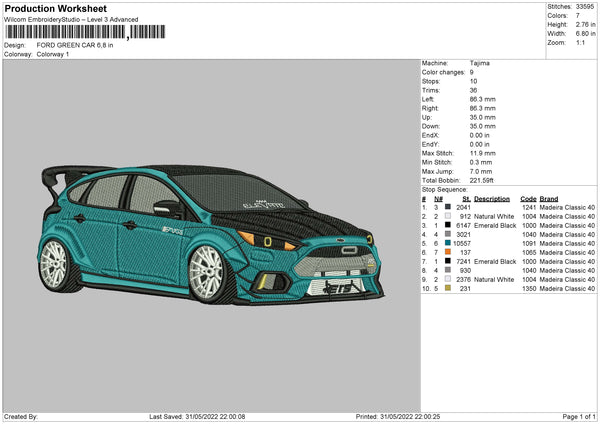Image resolution: width=600 pixels, height=424 pixels.
Task: Click thread code '1065' in stop row 6
Action: [x=529, y=253]
